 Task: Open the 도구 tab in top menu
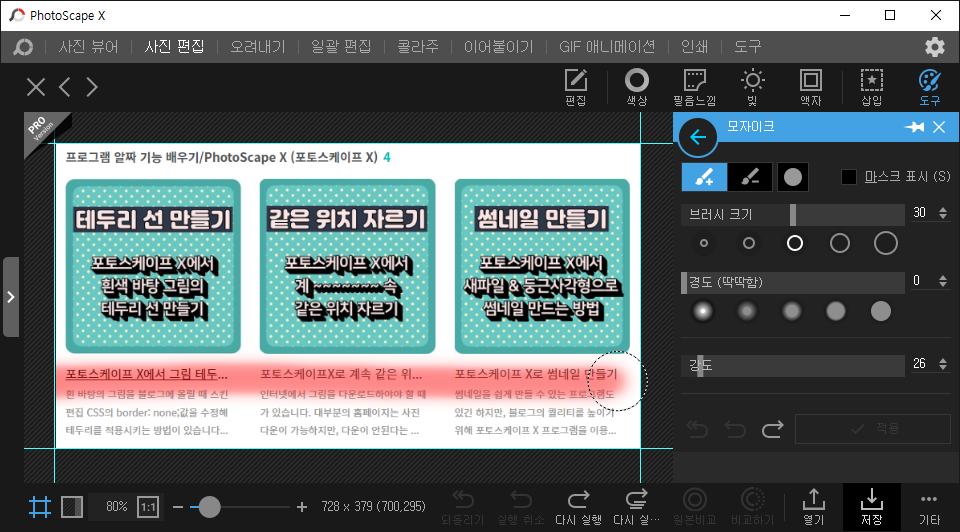(x=748, y=47)
